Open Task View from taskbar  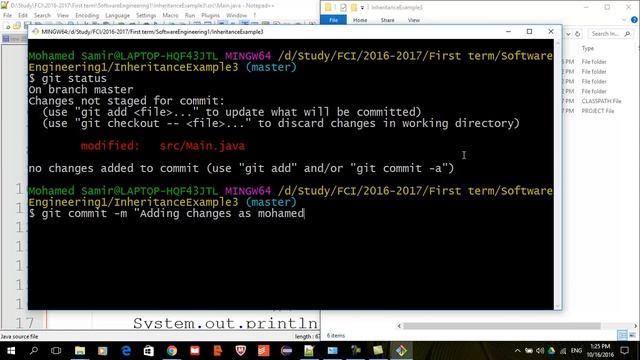click(56, 351)
